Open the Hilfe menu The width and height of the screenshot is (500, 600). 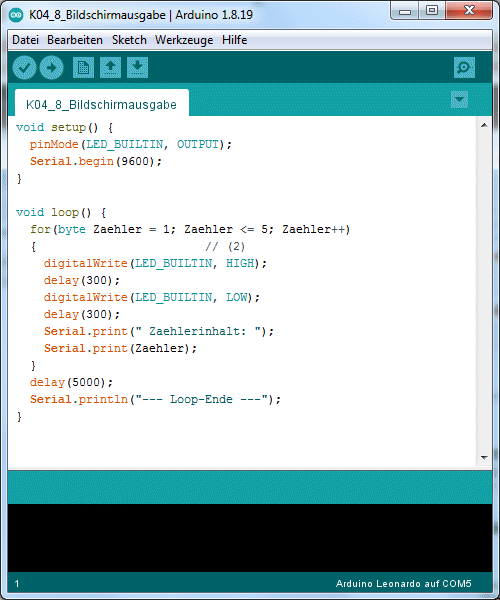[235, 40]
